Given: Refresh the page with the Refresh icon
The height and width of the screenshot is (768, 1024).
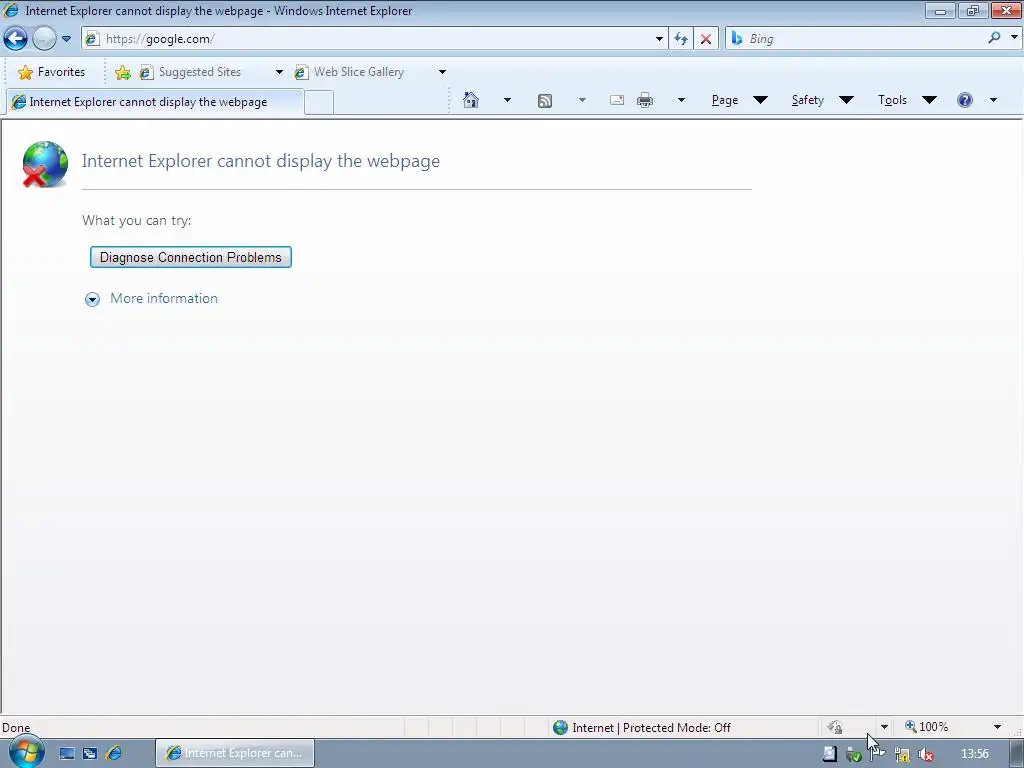Looking at the screenshot, I should pyautogui.click(x=680, y=39).
